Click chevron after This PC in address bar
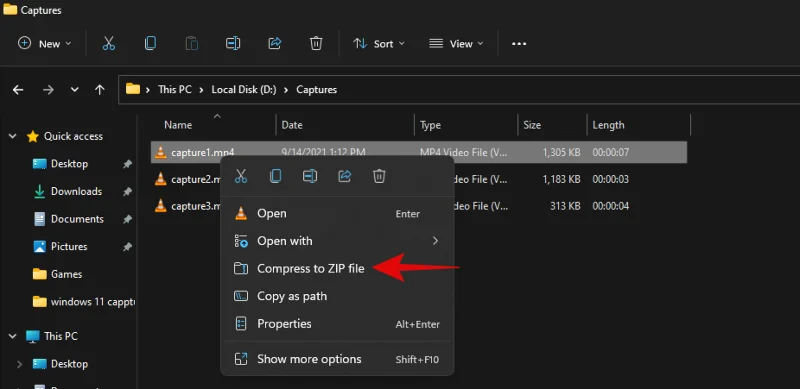This screenshot has height=389, width=800. point(202,90)
